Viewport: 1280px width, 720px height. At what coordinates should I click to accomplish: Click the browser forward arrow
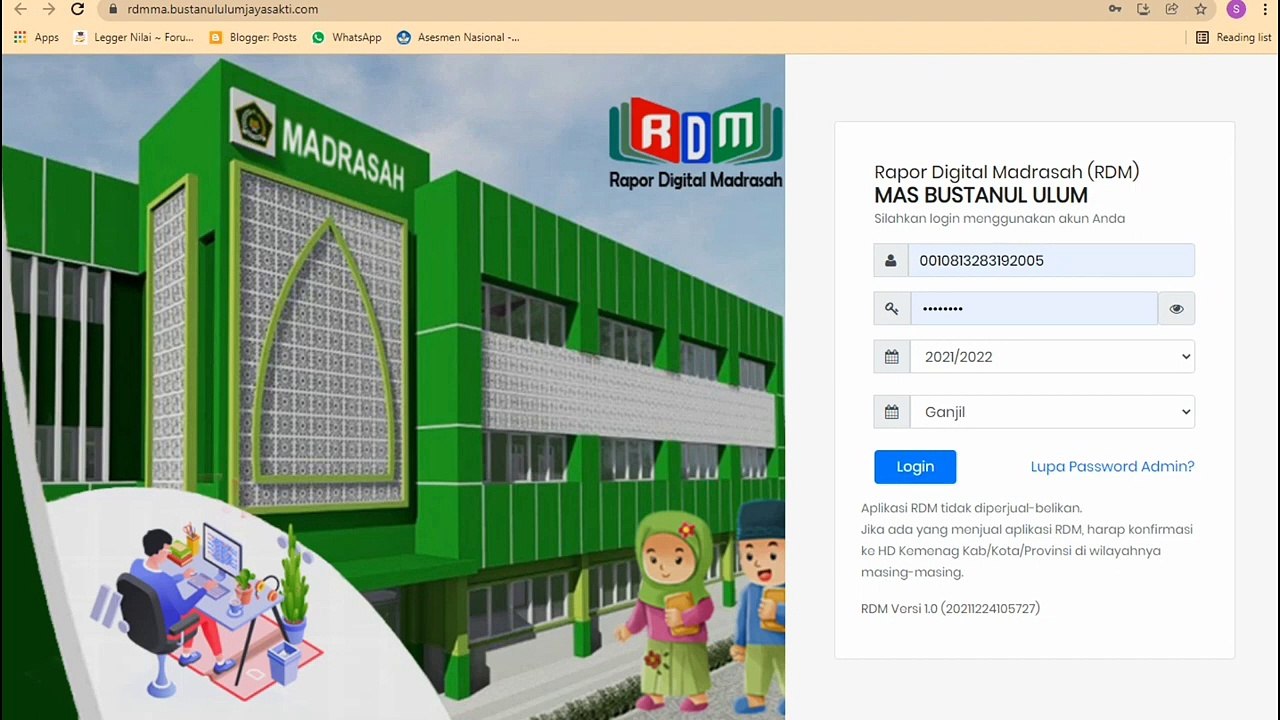pos(49,9)
